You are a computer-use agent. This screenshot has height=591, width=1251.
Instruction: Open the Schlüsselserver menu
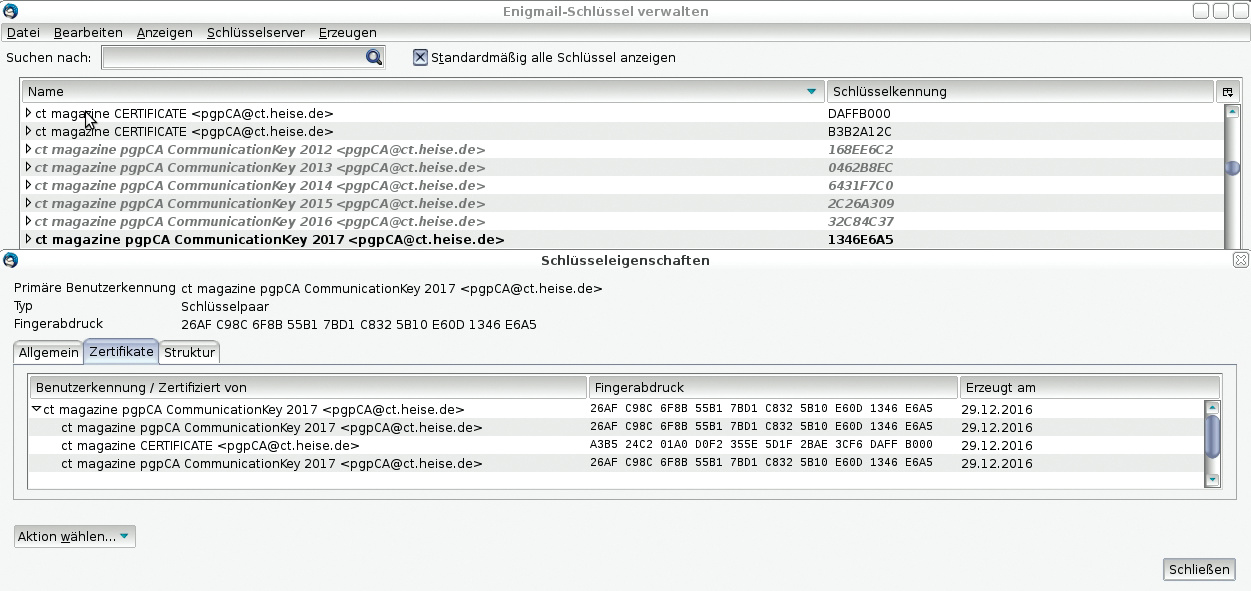click(x=254, y=33)
